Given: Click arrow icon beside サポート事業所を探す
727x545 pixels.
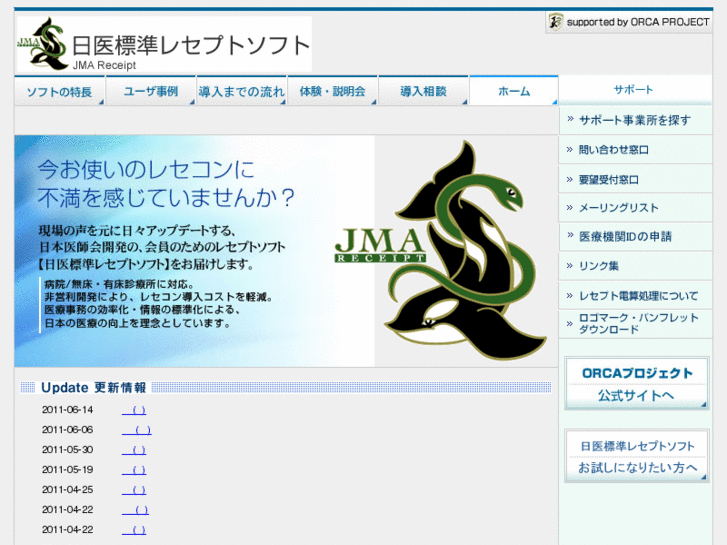Looking at the screenshot, I should pyautogui.click(x=570, y=119).
